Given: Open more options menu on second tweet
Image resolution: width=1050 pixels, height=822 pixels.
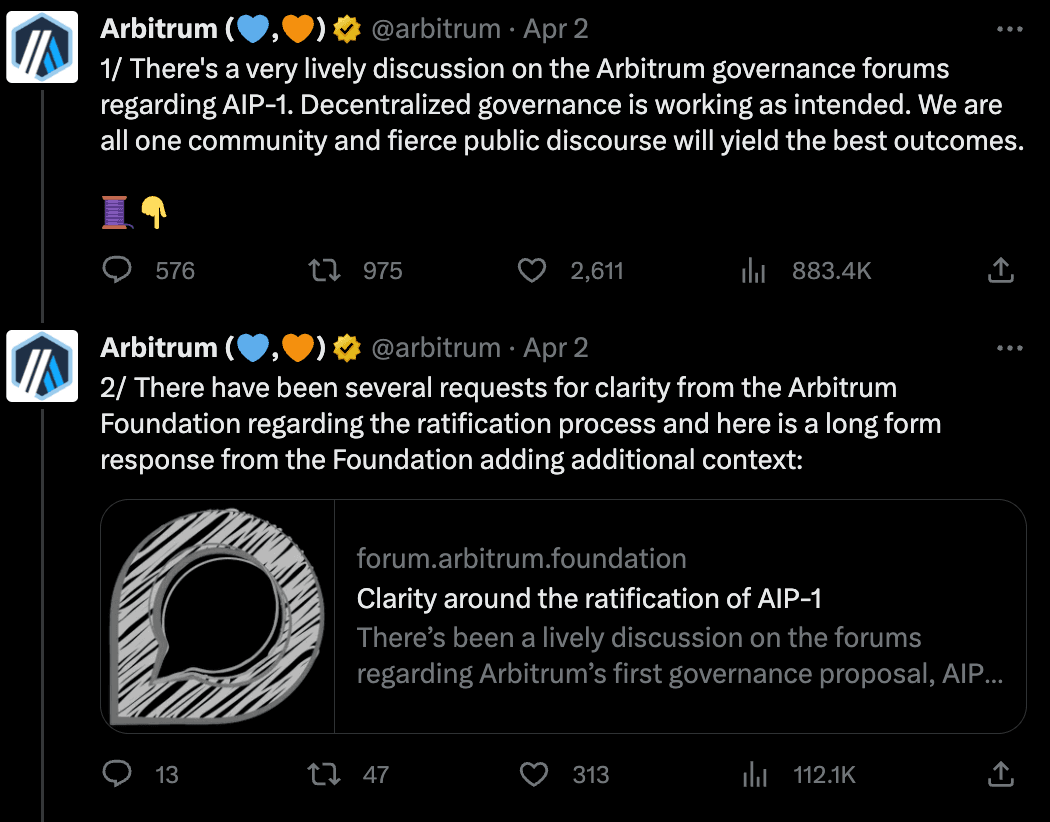Looking at the screenshot, I should click(x=1010, y=348).
